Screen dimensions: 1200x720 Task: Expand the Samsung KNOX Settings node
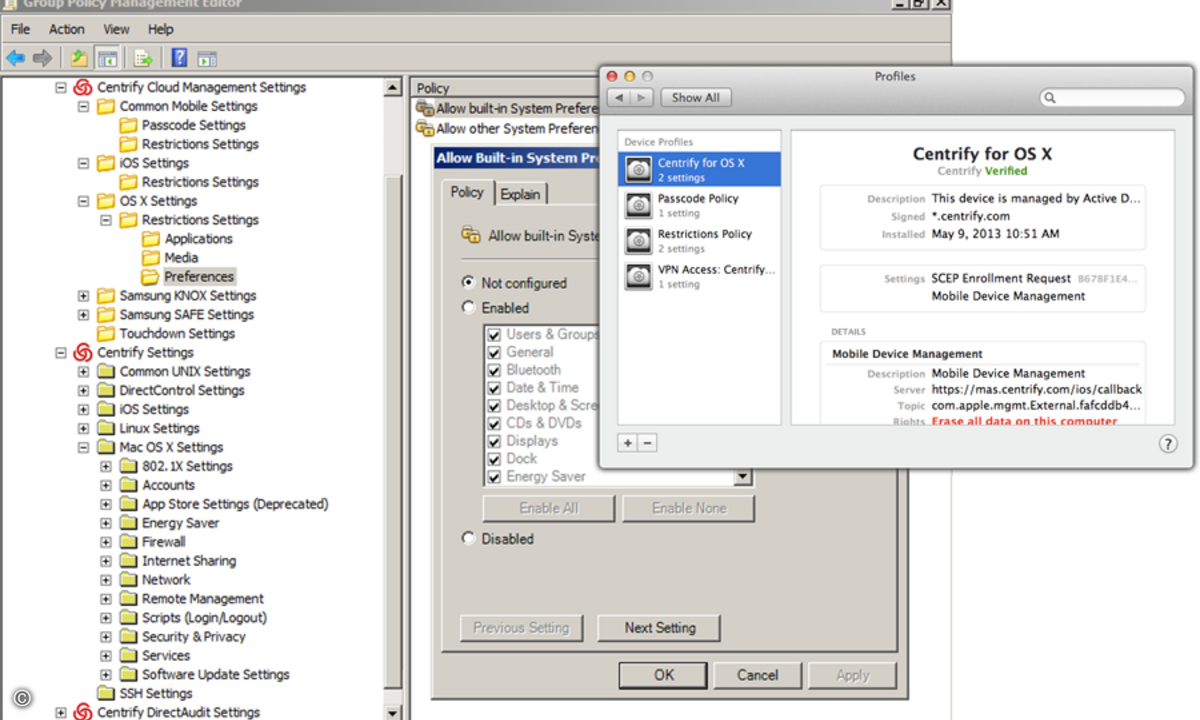tap(84, 295)
